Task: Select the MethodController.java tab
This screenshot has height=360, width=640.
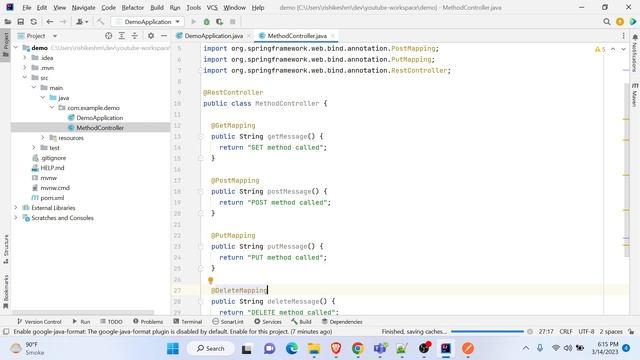Action: coord(297,36)
